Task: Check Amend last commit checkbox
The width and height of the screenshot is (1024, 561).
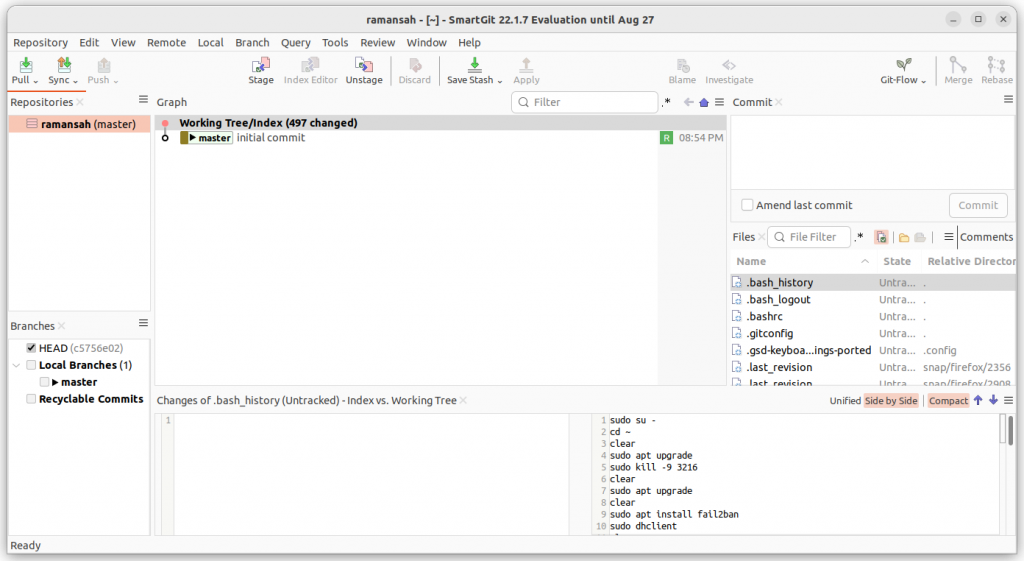Action: tap(747, 205)
